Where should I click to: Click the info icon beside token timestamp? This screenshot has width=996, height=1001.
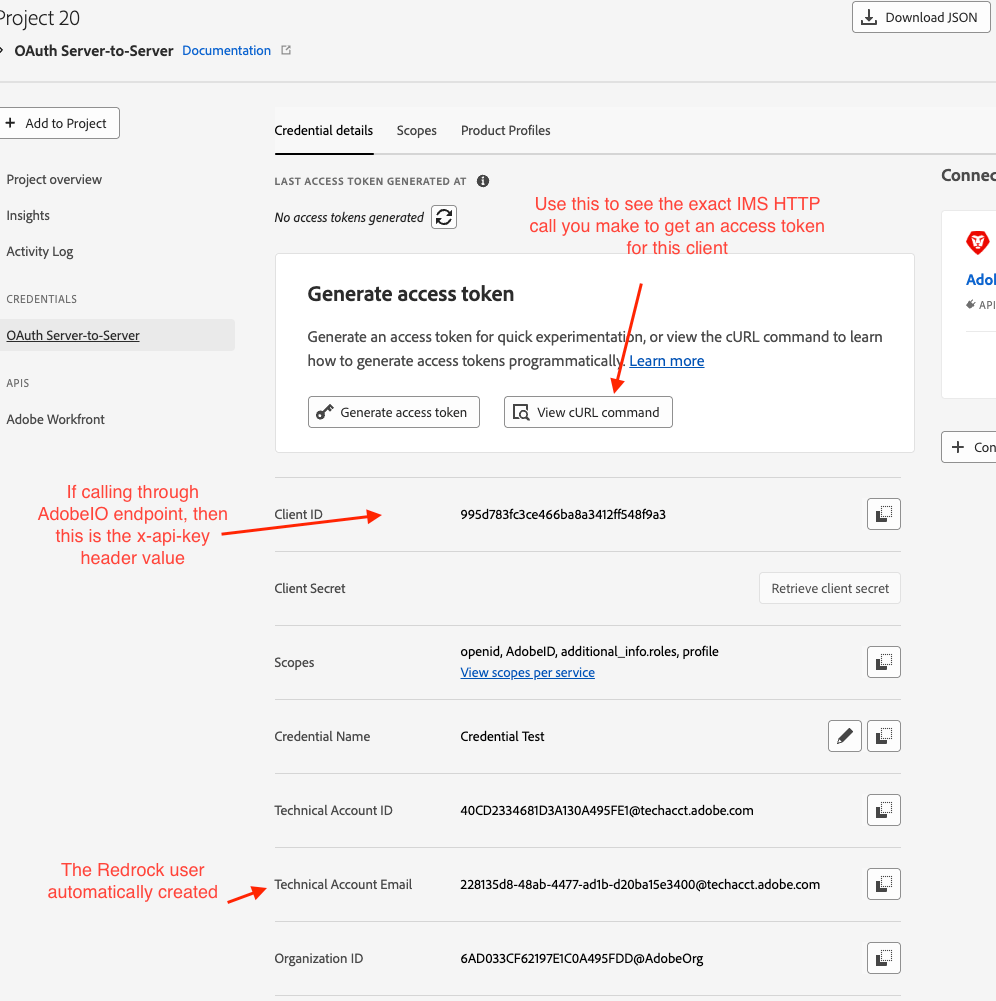coord(483,181)
